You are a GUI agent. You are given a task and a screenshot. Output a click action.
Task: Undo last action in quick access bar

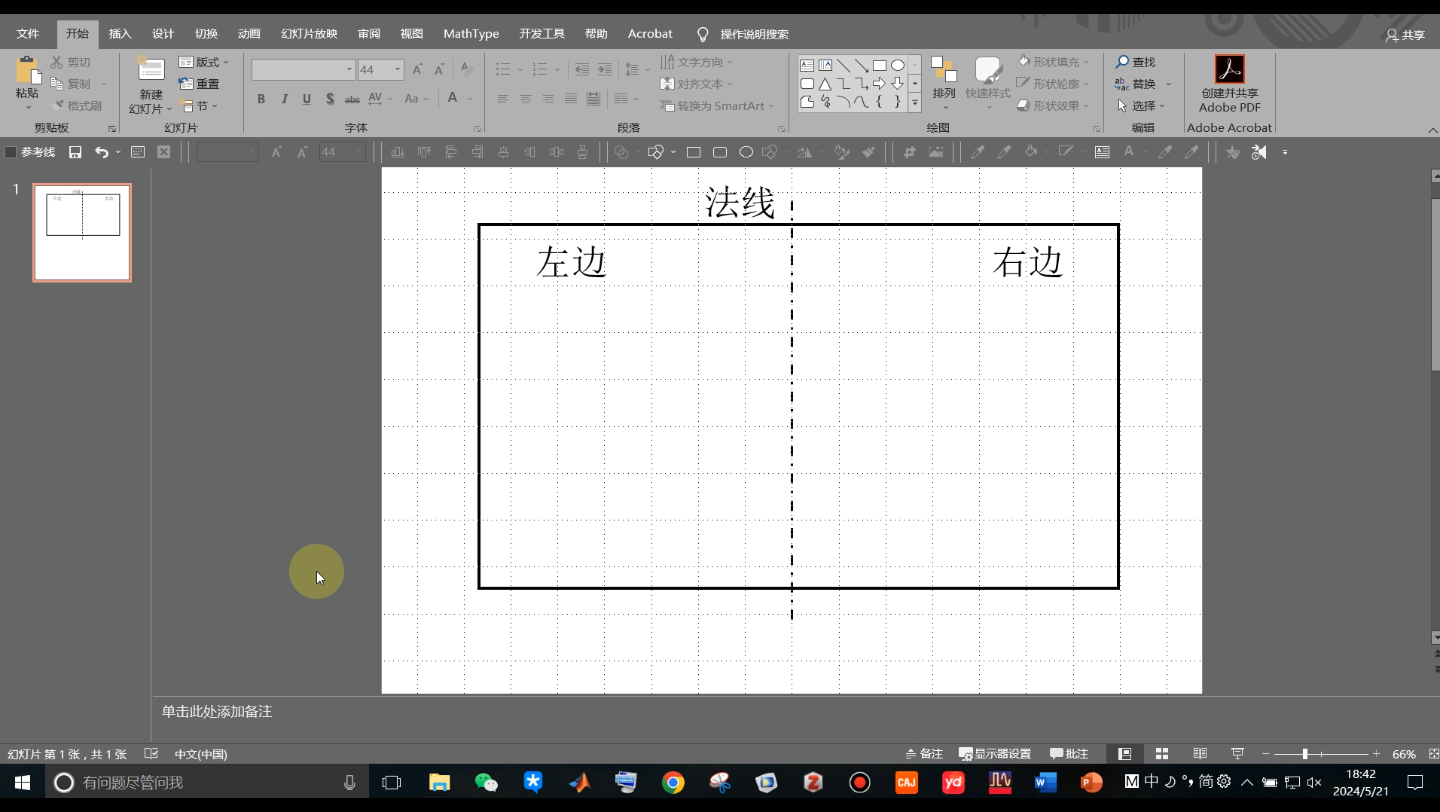click(x=101, y=152)
